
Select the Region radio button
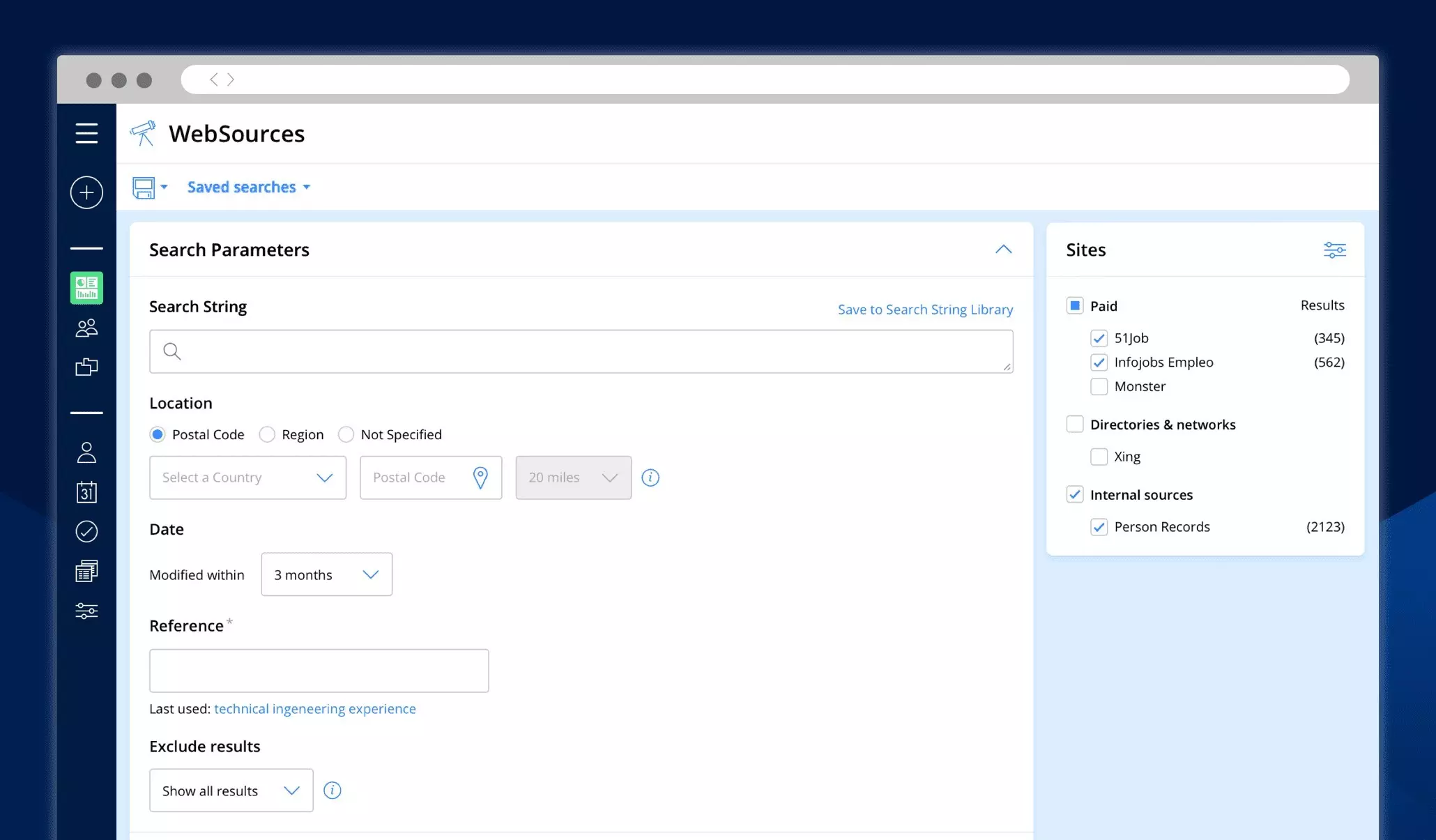pyautogui.click(x=267, y=434)
